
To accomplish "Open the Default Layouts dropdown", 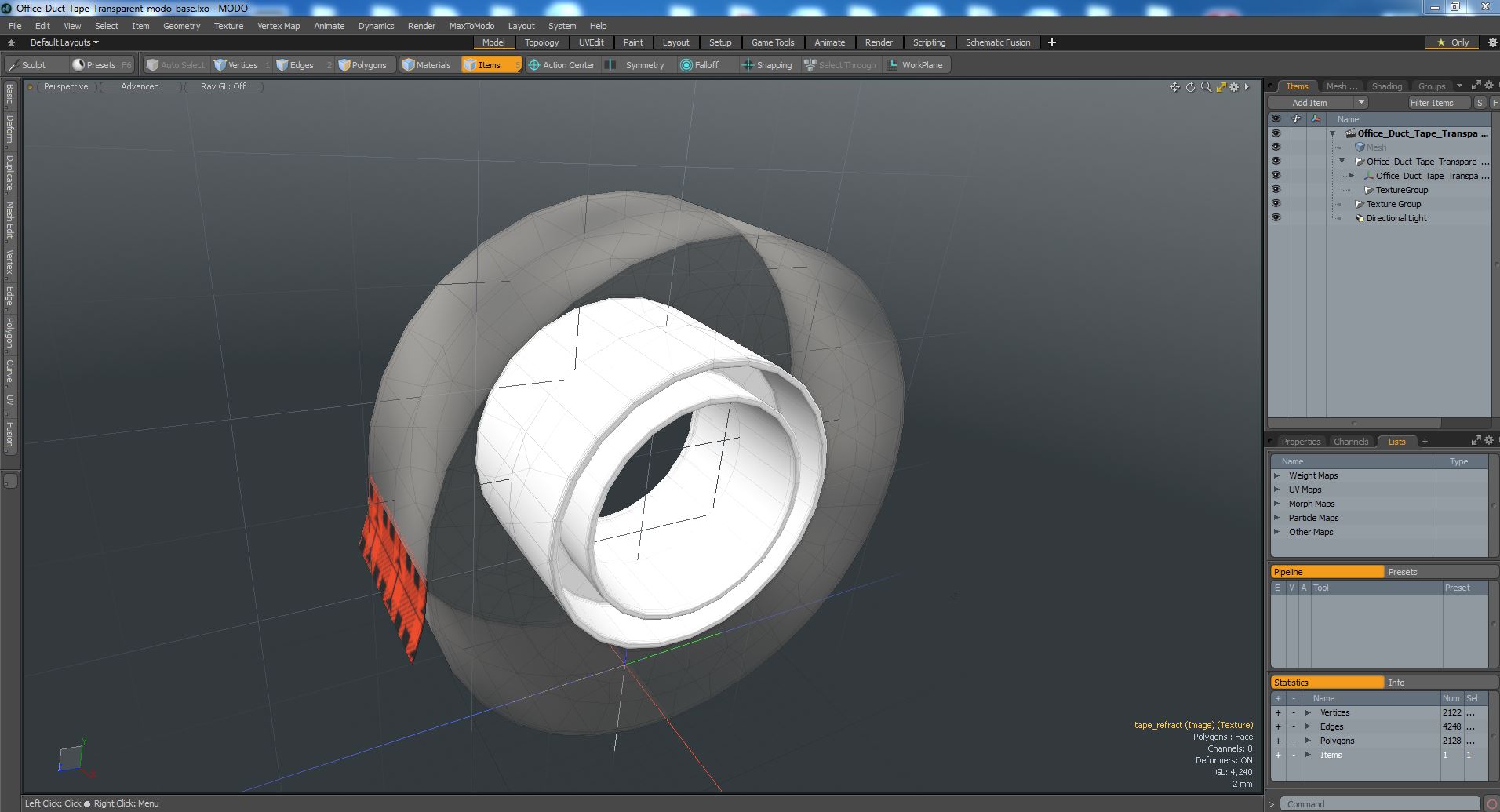I will pyautogui.click(x=64, y=42).
